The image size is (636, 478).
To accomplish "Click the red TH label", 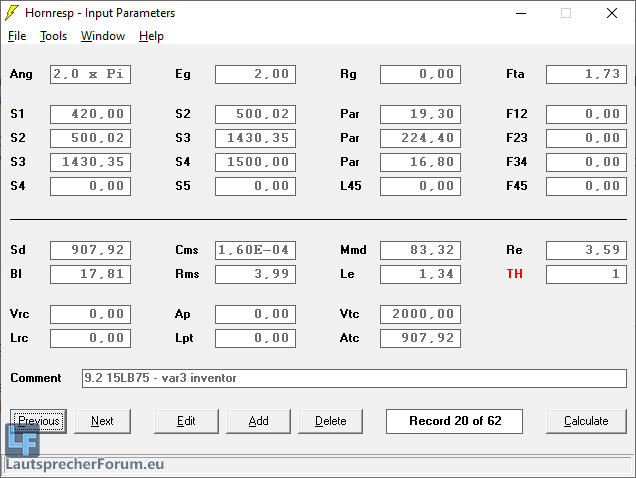I will (514, 274).
